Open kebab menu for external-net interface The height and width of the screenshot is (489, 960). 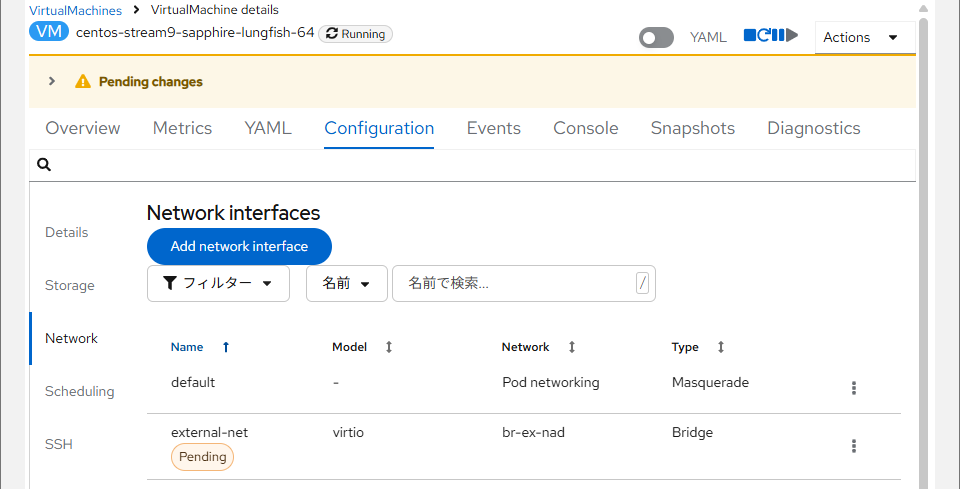tap(853, 446)
